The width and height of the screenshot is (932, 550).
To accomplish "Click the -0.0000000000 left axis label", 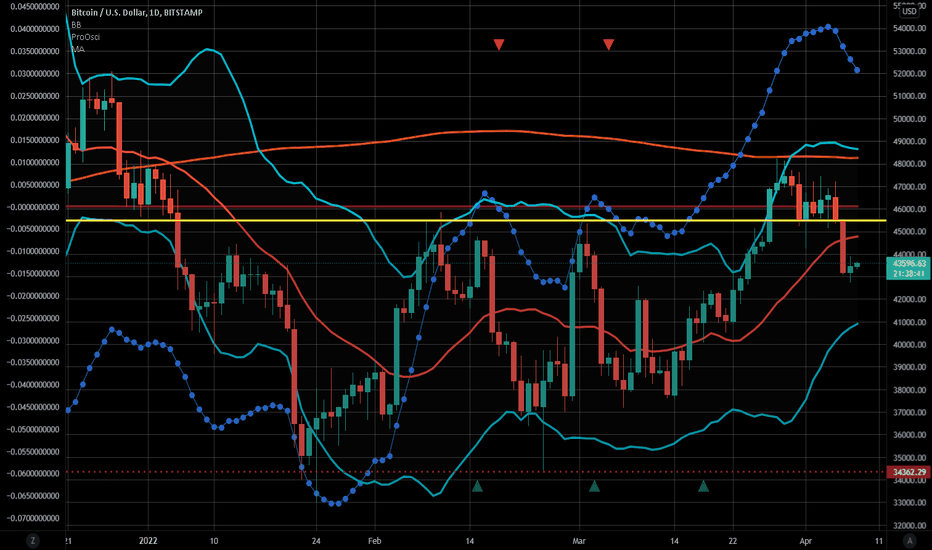I will point(33,207).
